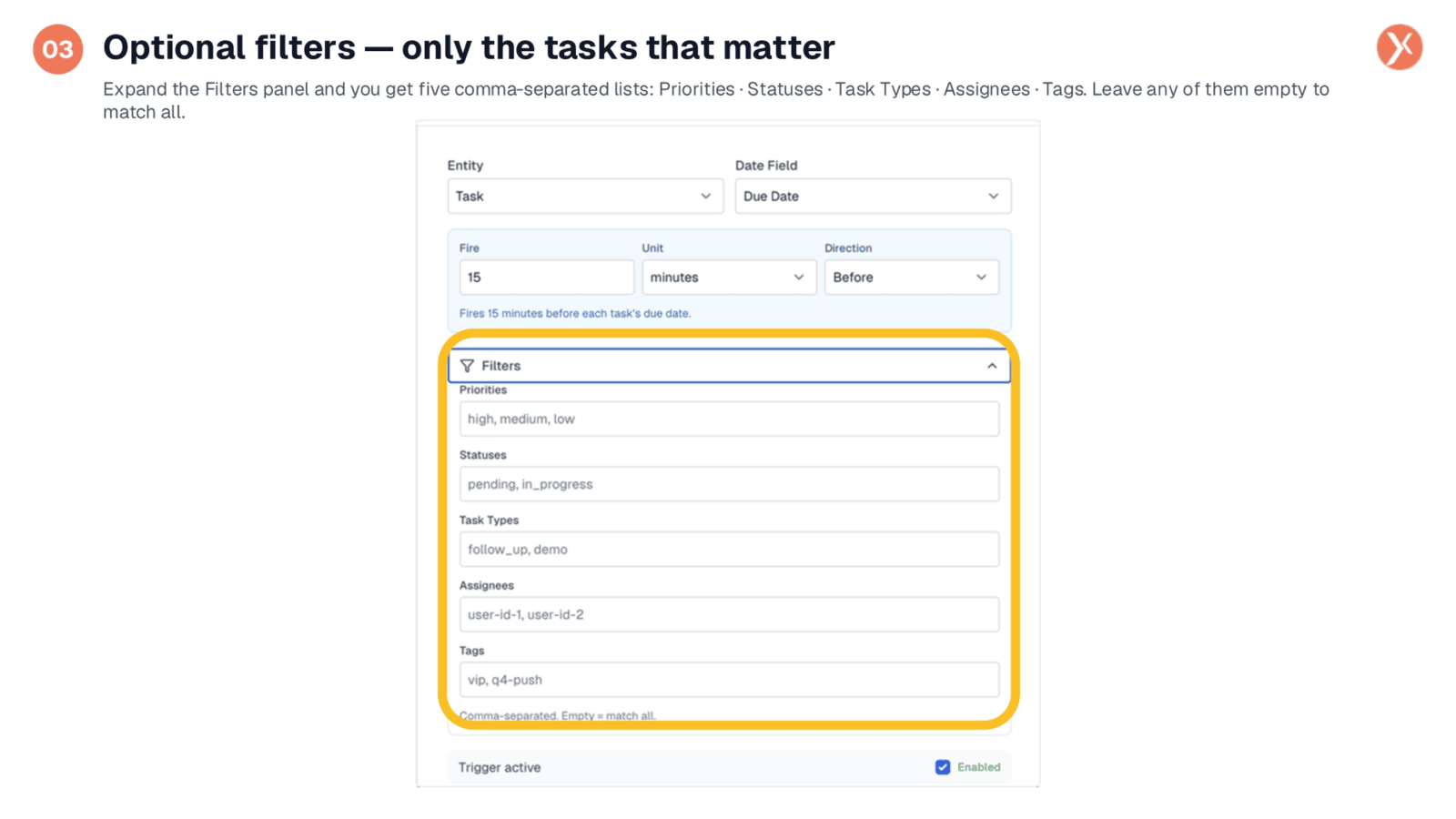Click the Statuses input field
The width and height of the screenshot is (1456, 819).
[x=729, y=484]
